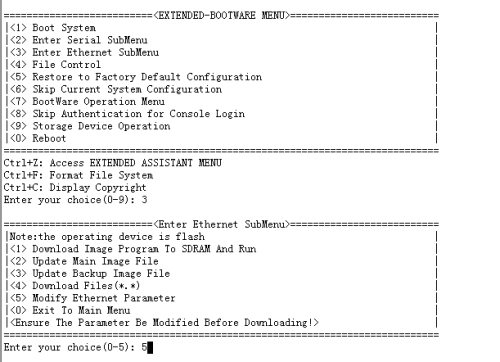Click the Boot System menu line

coord(53,28)
